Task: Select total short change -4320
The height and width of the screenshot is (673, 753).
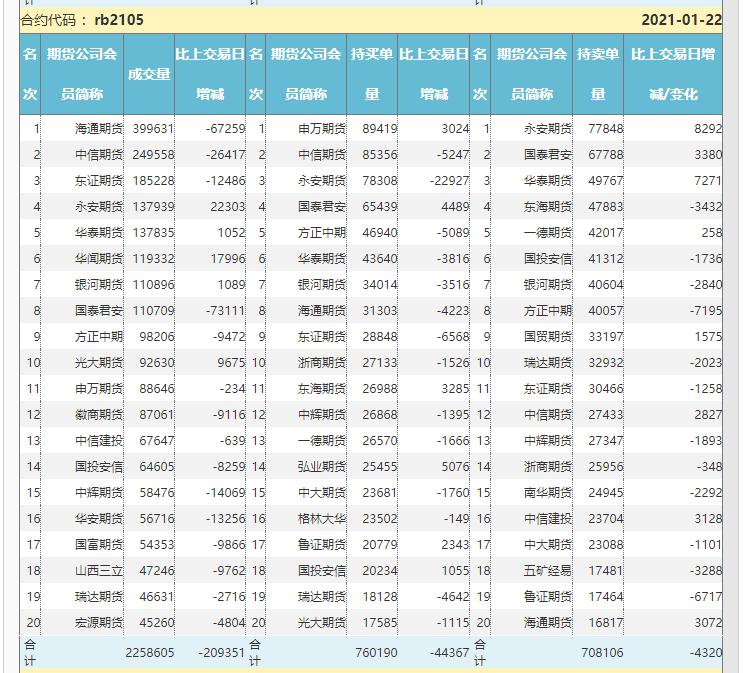Action: (x=706, y=652)
